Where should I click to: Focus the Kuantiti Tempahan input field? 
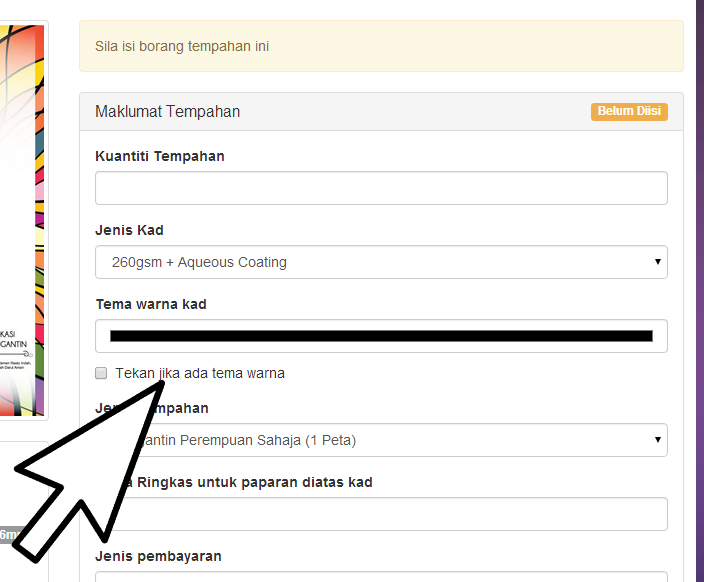381,188
